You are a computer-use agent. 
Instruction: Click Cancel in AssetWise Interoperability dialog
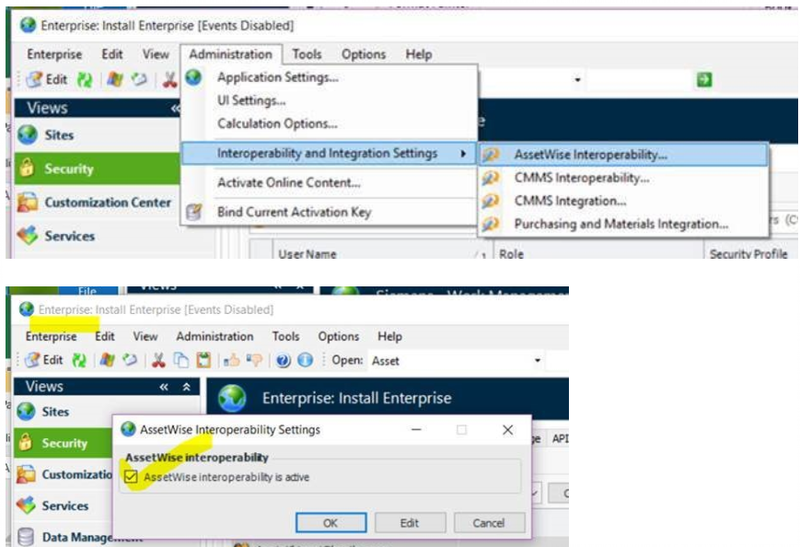pyautogui.click(x=489, y=523)
